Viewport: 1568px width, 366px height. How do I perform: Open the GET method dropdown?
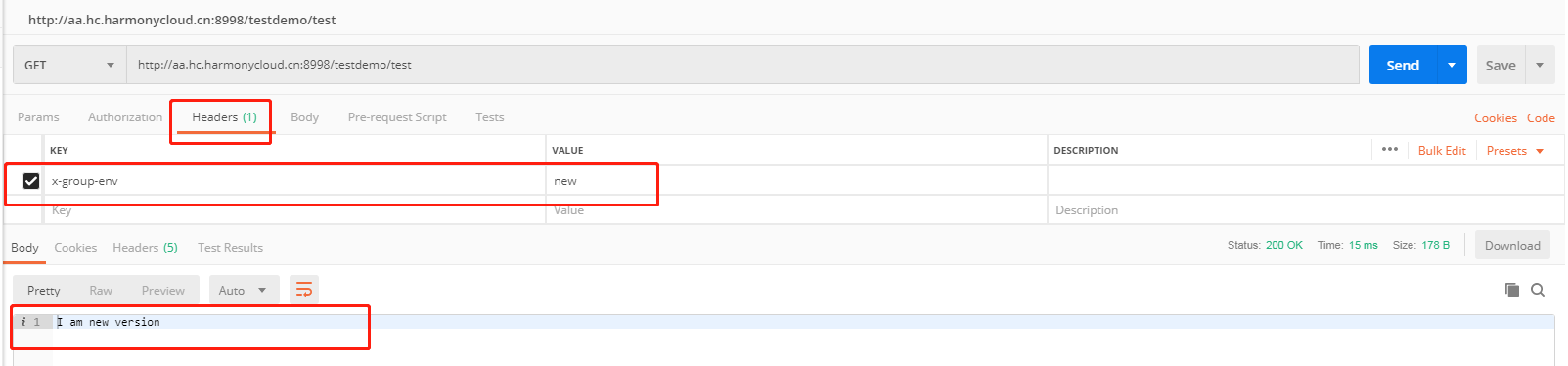tap(69, 65)
